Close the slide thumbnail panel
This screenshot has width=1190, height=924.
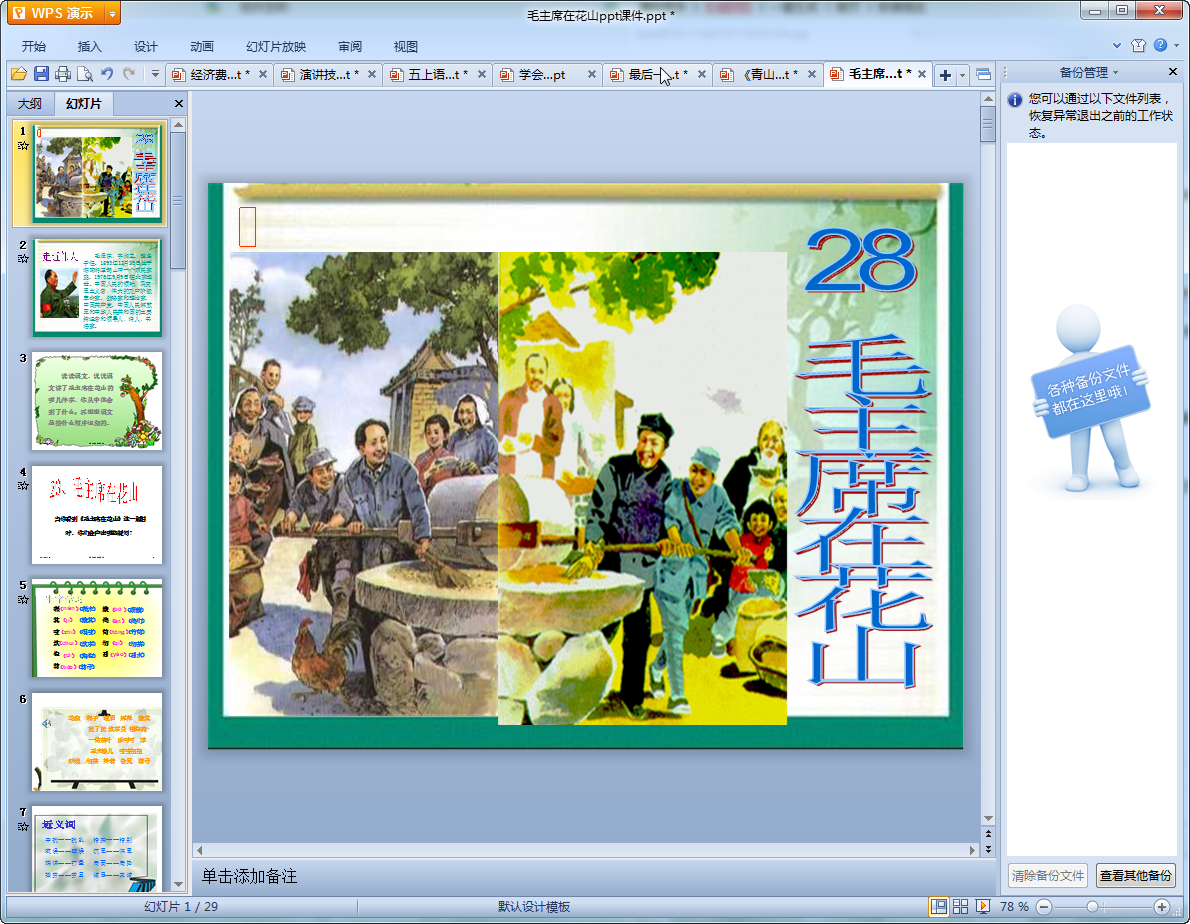[x=178, y=103]
